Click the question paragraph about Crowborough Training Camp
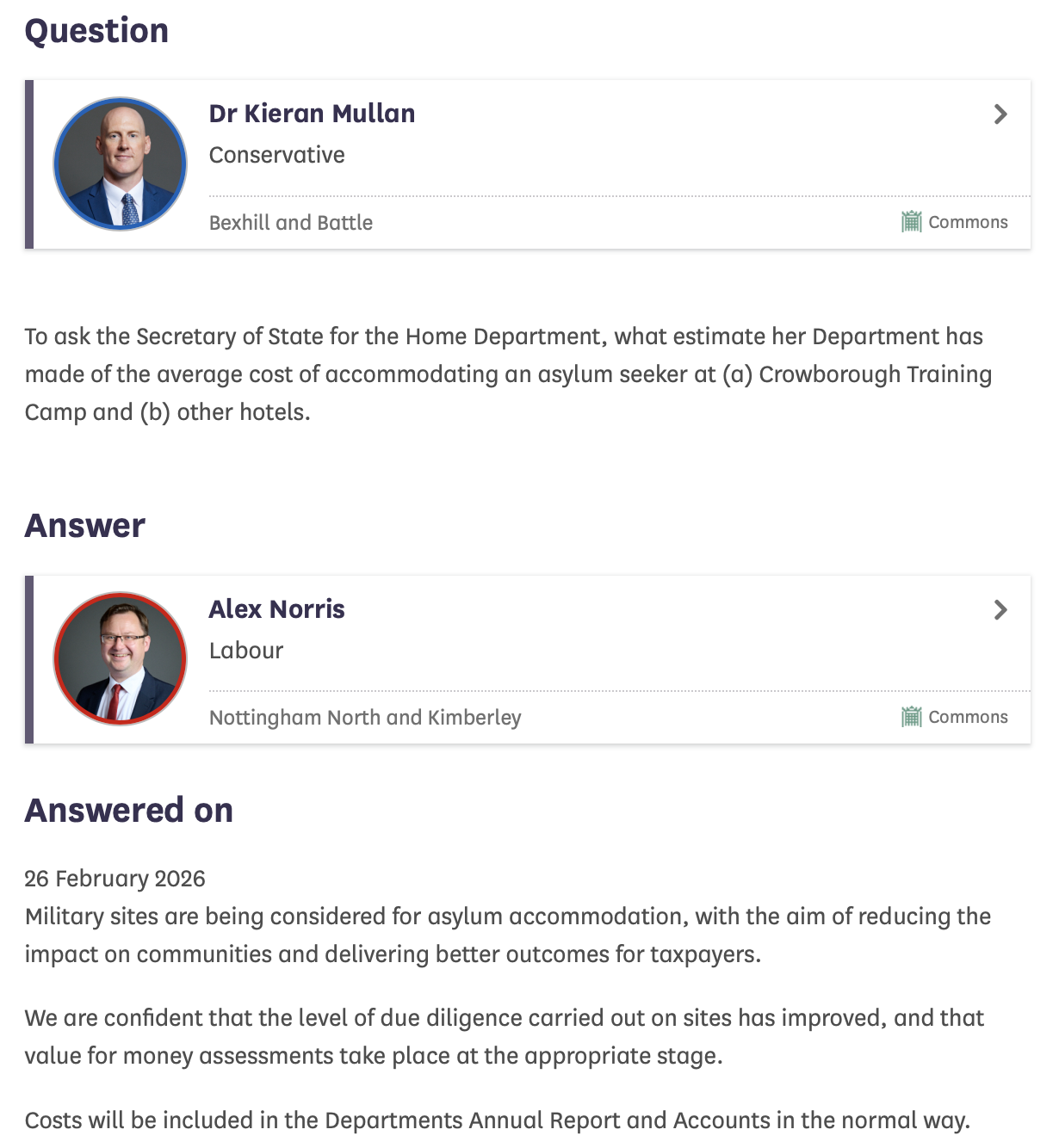This screenshot has width=1059, height=1148. [x=508, y=374]
